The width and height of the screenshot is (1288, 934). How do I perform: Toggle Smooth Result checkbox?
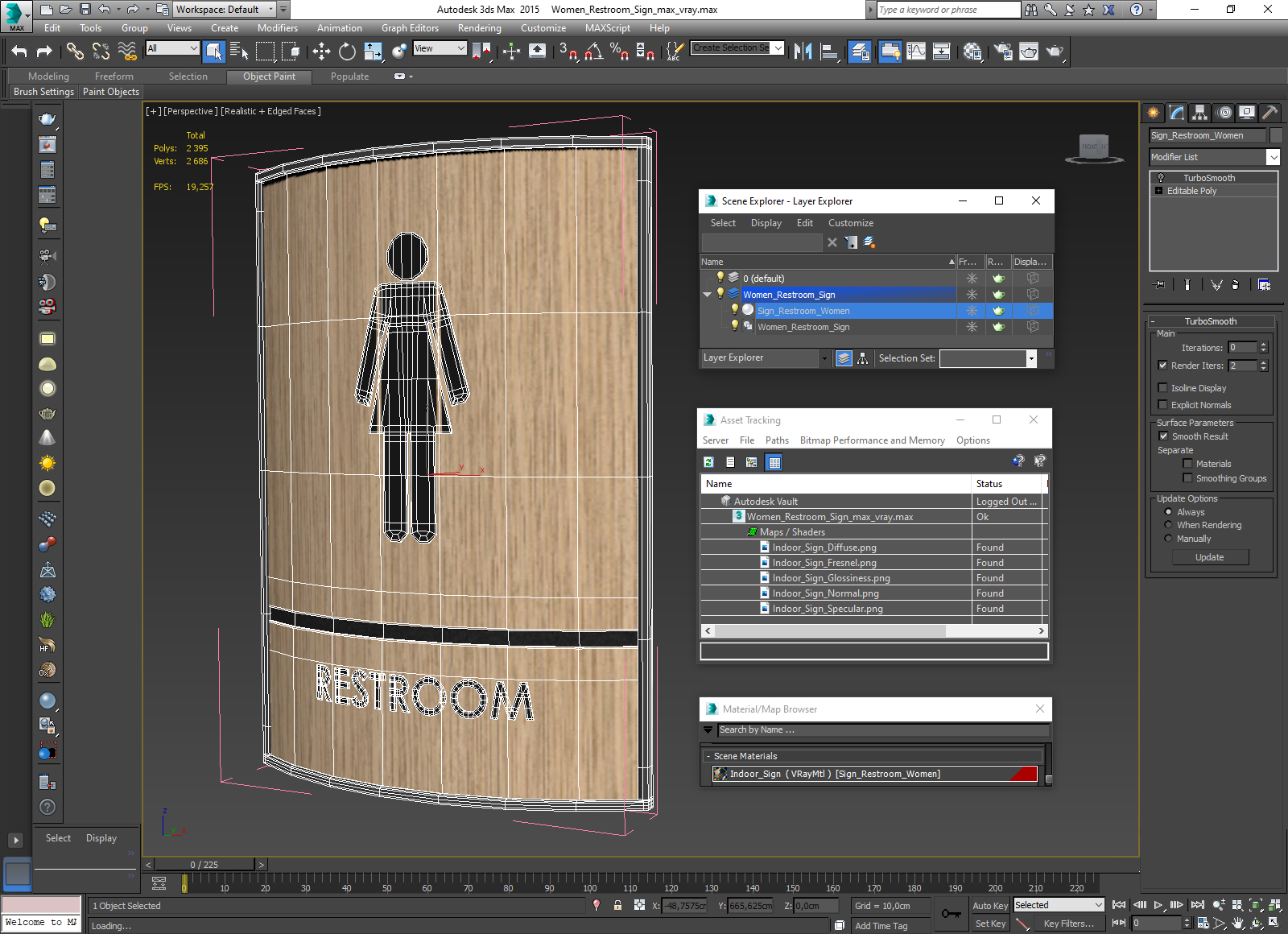click(1163, 436)
